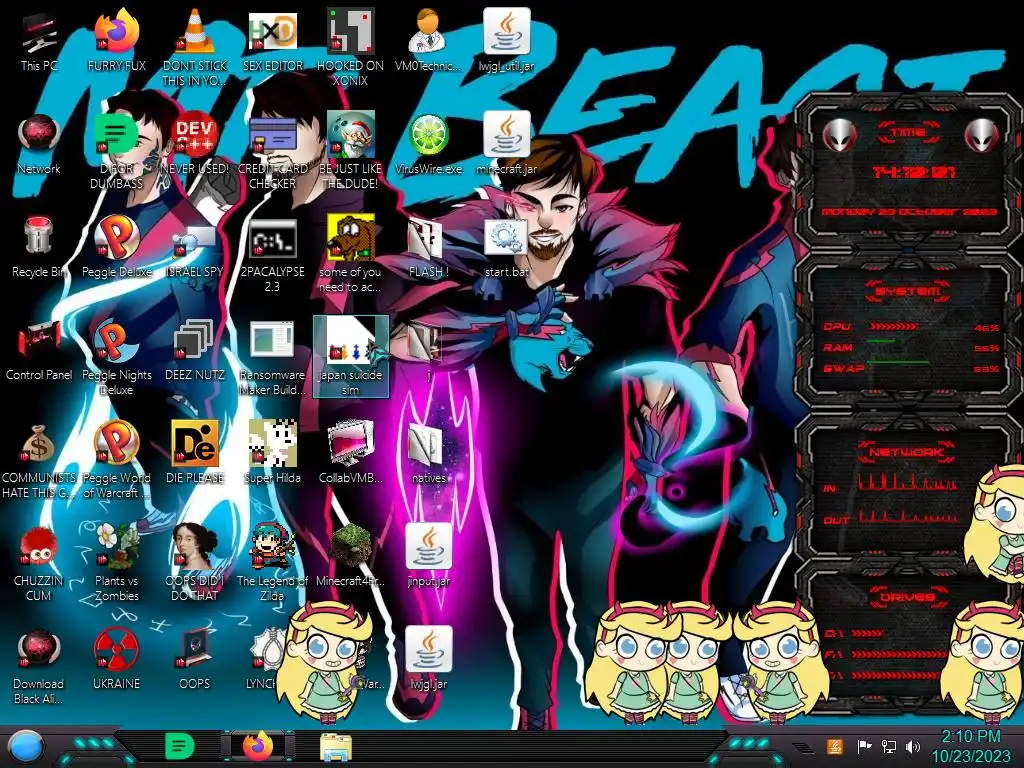Click the SWAP usage bar in widget

pos(898,361)
